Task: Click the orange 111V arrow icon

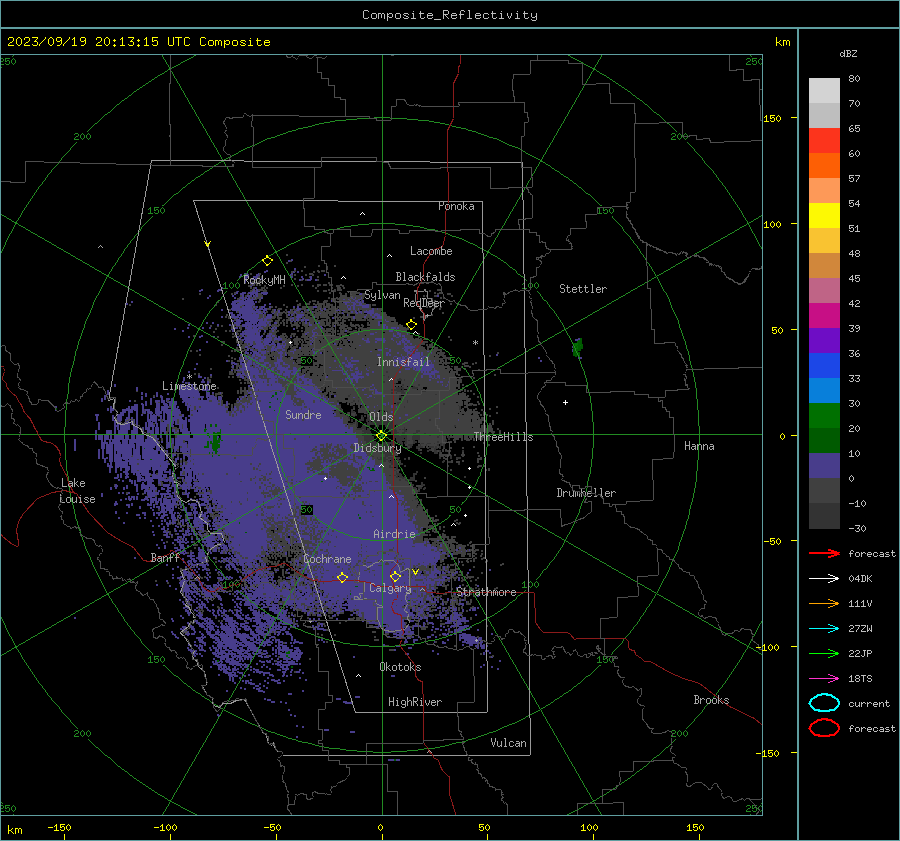Action: point(824,603)
